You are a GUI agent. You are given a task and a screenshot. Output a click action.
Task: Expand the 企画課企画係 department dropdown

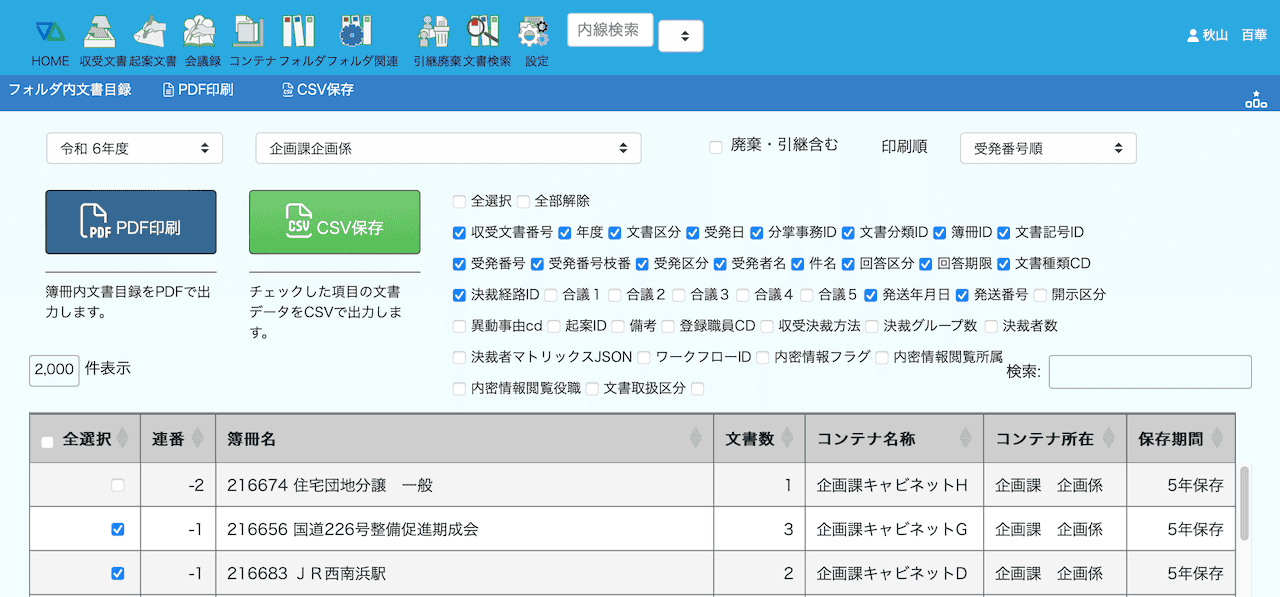click(448, 149)
